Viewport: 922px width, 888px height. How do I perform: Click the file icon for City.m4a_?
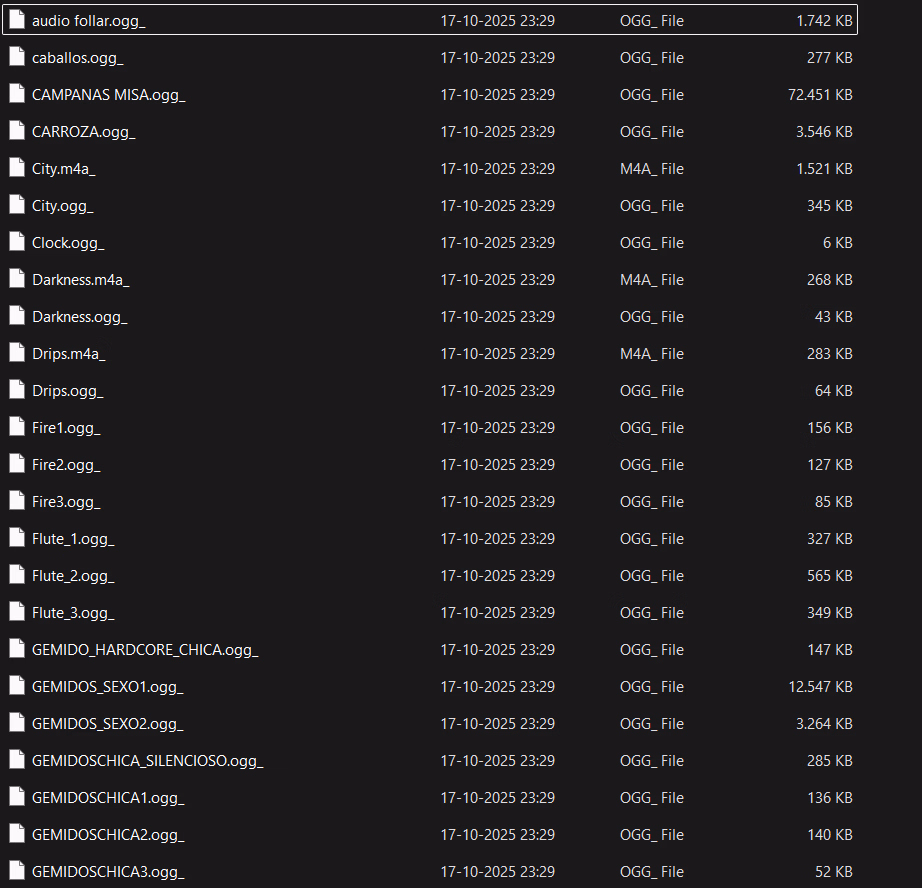coord(16,168)
